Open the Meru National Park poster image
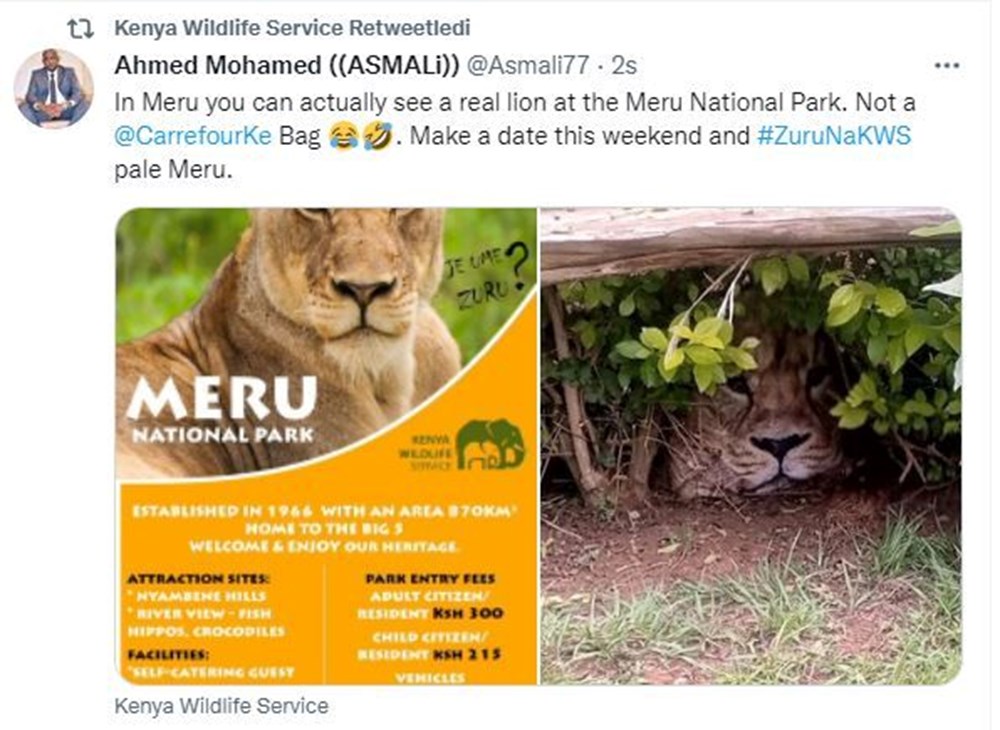This screenshot has width=1000, height=730. 326,445
